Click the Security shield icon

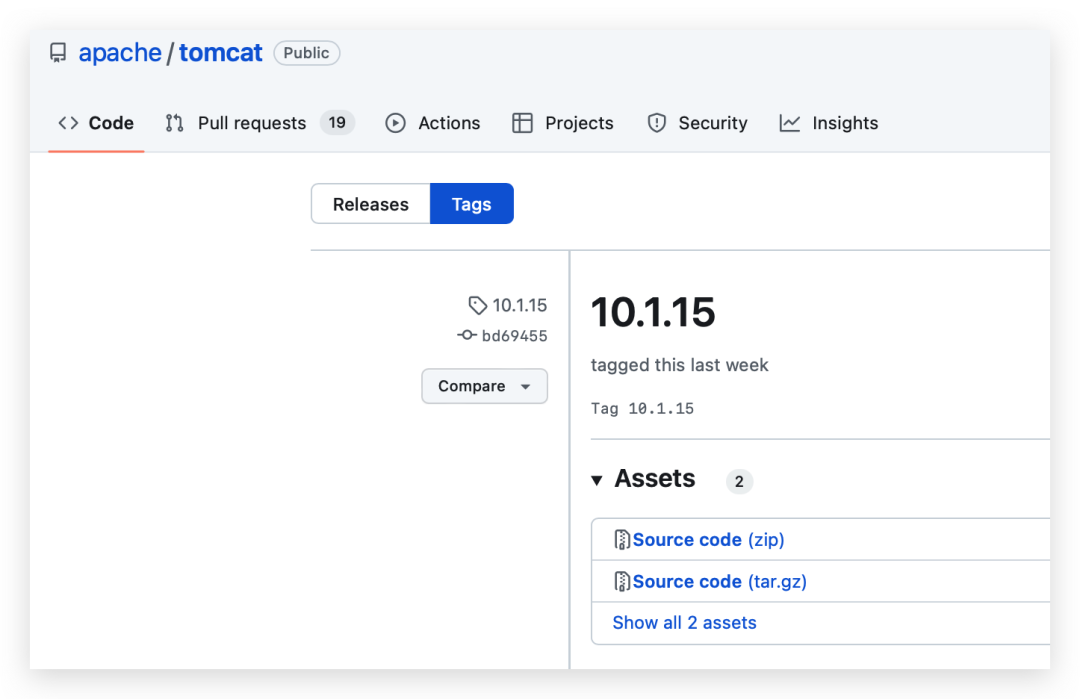pyautogui.click(x=656, y=123)
